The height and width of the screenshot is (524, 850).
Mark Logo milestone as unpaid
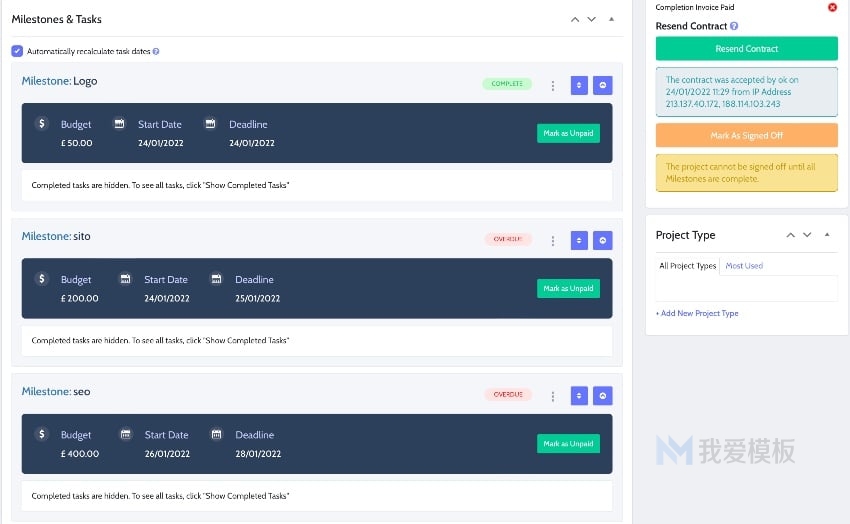pos(568,133)
